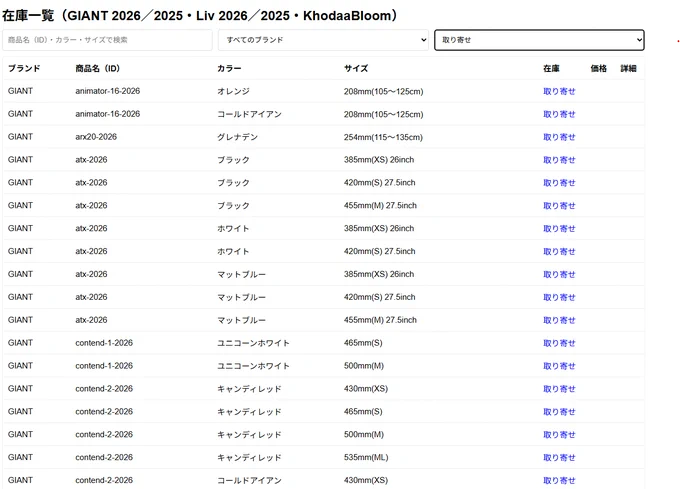Select the arx20-2026 product name cell
The image size is (680, 489).
point(96,137)
